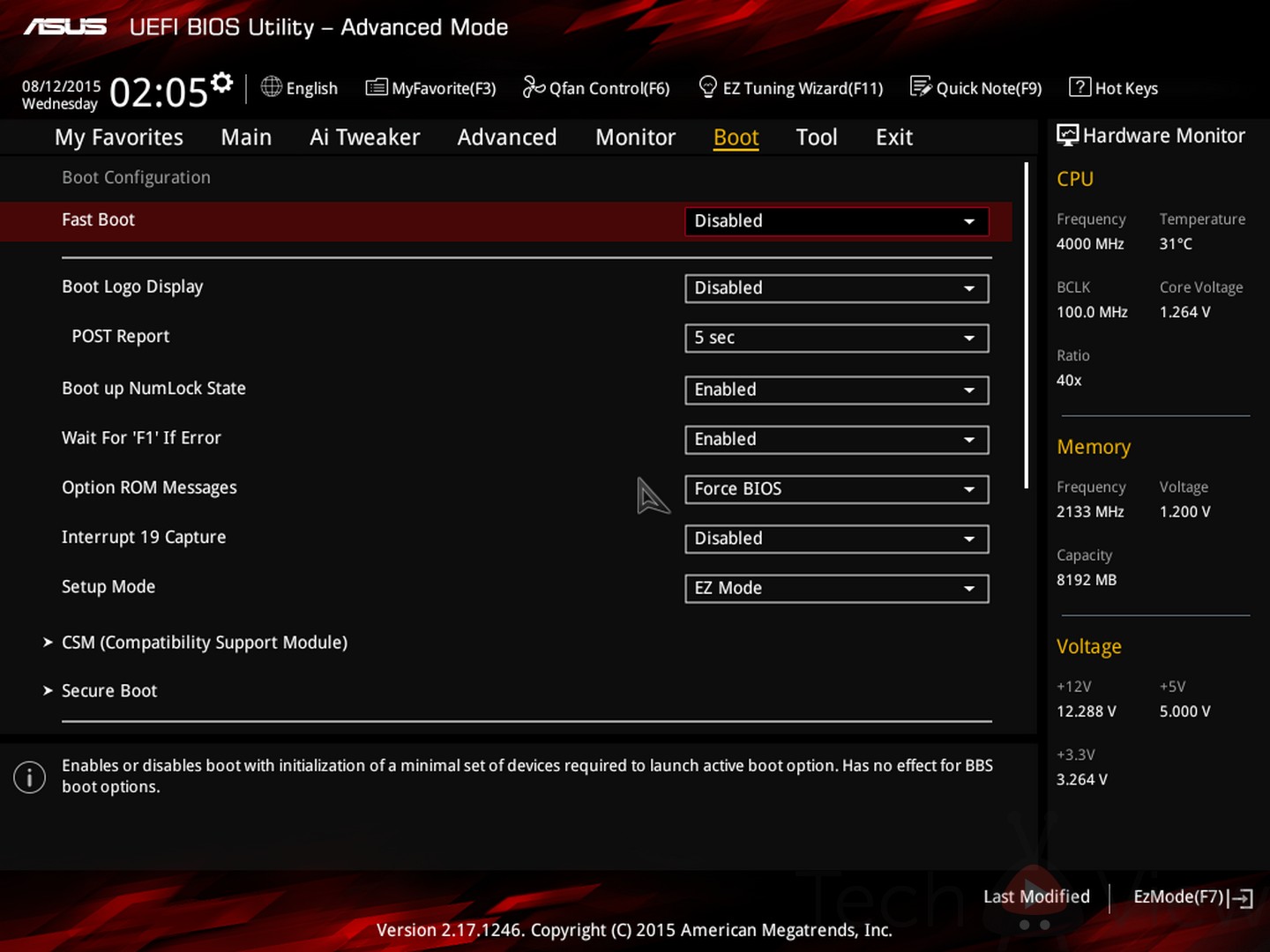Switch to the Monitor tab

pos(635,138)
